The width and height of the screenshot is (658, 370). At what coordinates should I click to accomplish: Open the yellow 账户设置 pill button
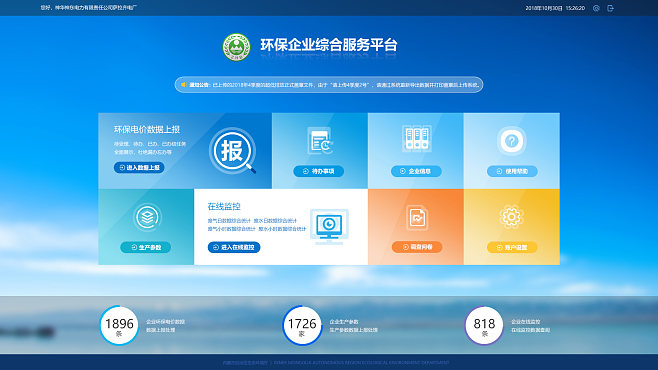tap(512, 248)
